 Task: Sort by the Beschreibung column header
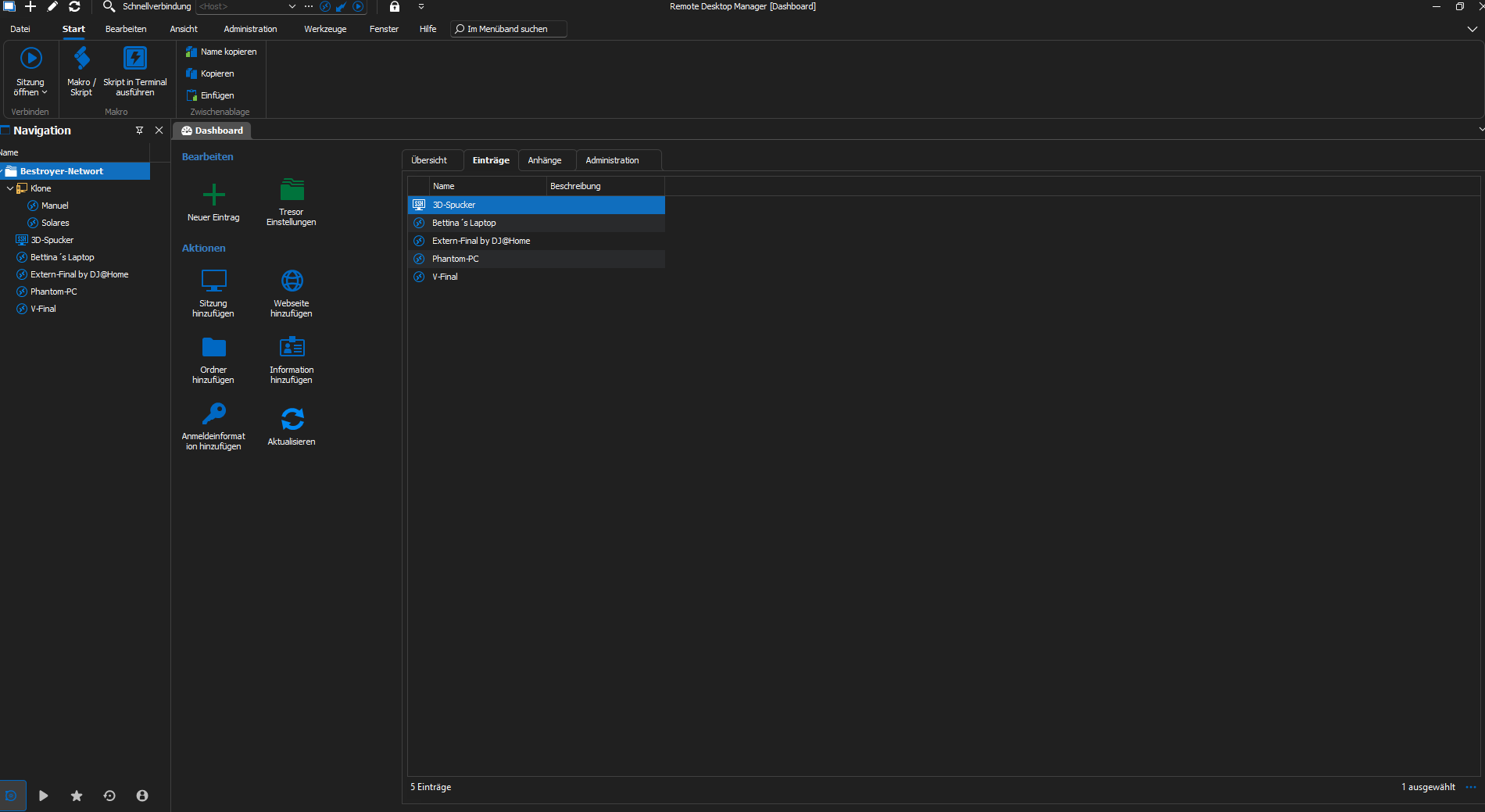pos(606,186)
